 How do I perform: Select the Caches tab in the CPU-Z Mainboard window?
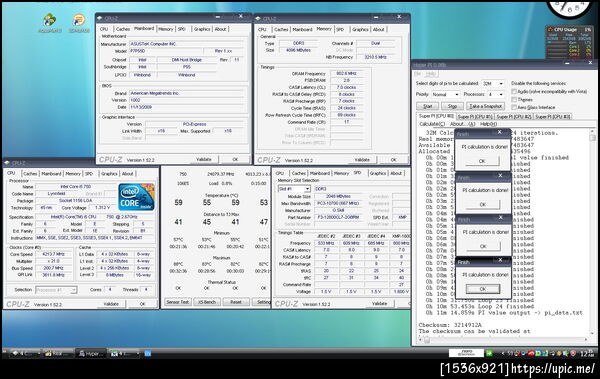pos(123,29)
